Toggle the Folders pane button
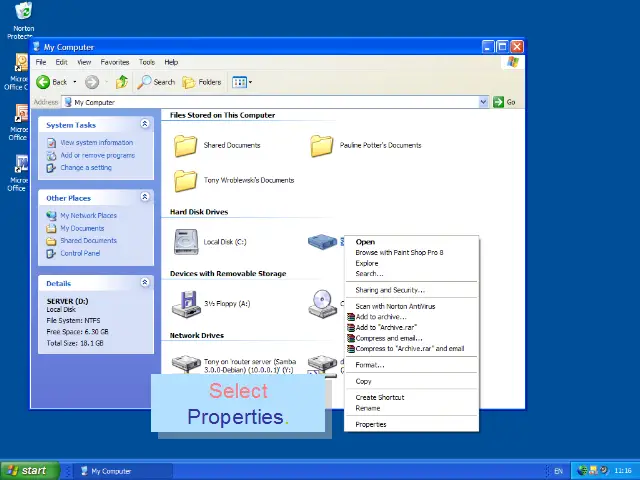This screenshot has width=640, height=480. pos(202,82)
